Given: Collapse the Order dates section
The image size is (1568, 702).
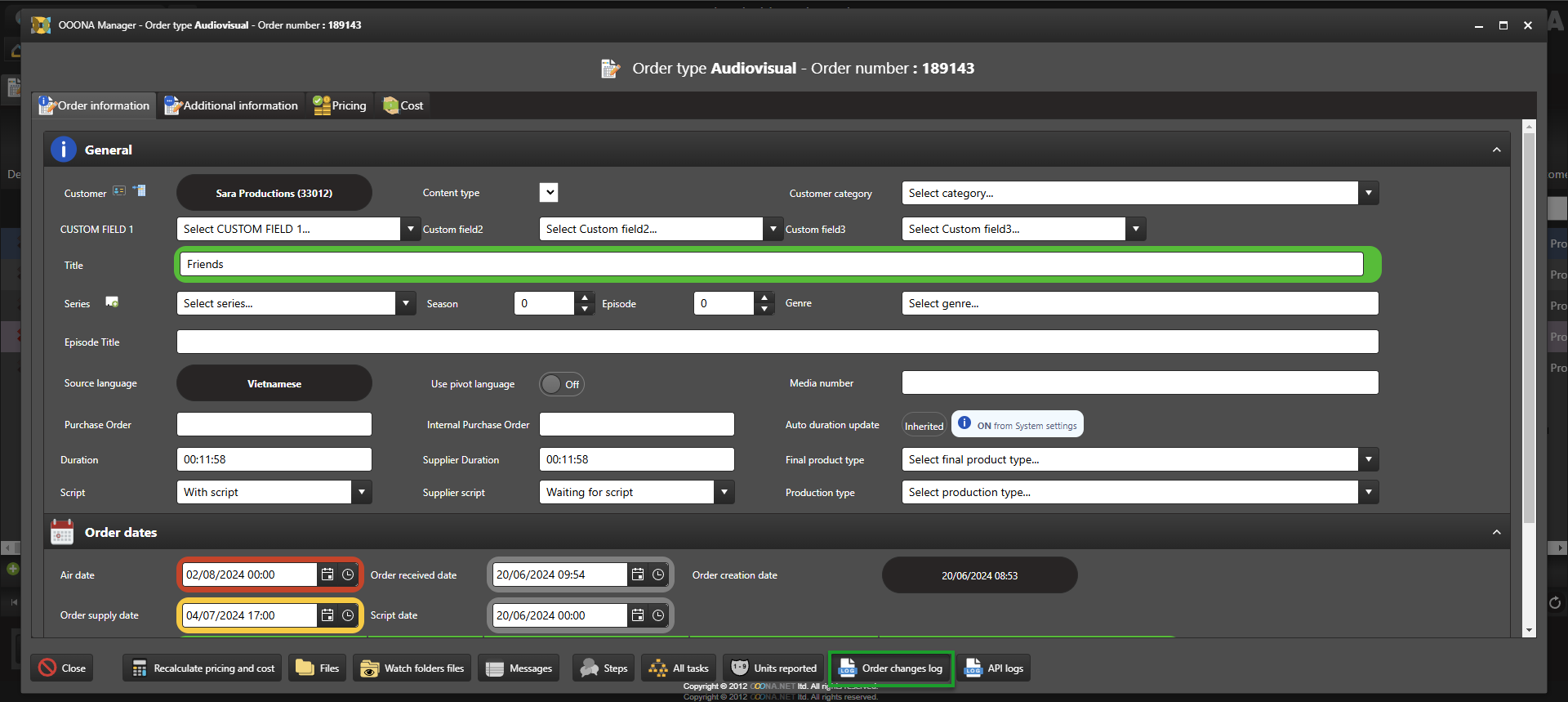Looking at the screenshot, I should pos(1496,532).
